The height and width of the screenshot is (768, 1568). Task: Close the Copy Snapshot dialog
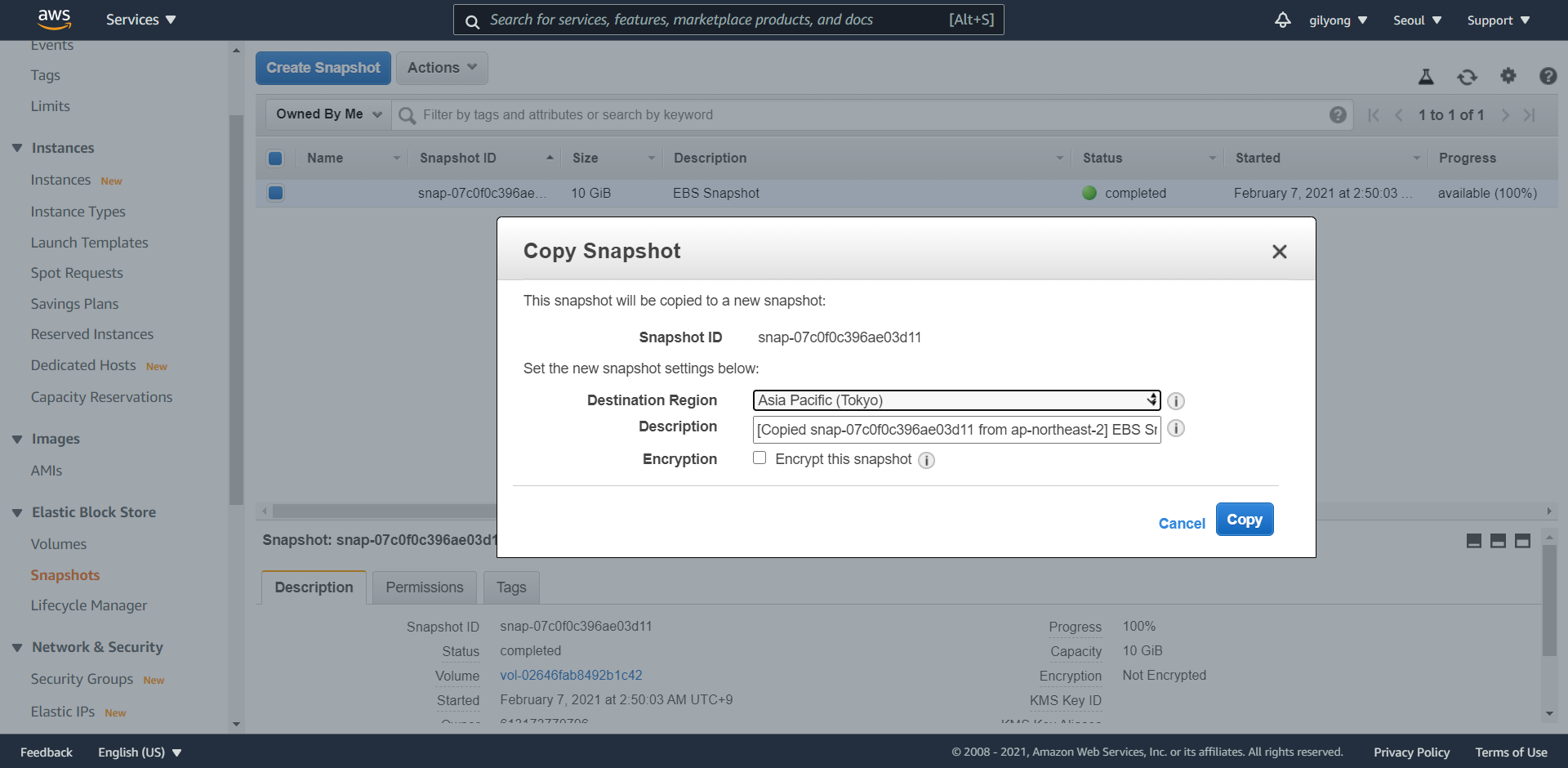[x=1279, y=252]
